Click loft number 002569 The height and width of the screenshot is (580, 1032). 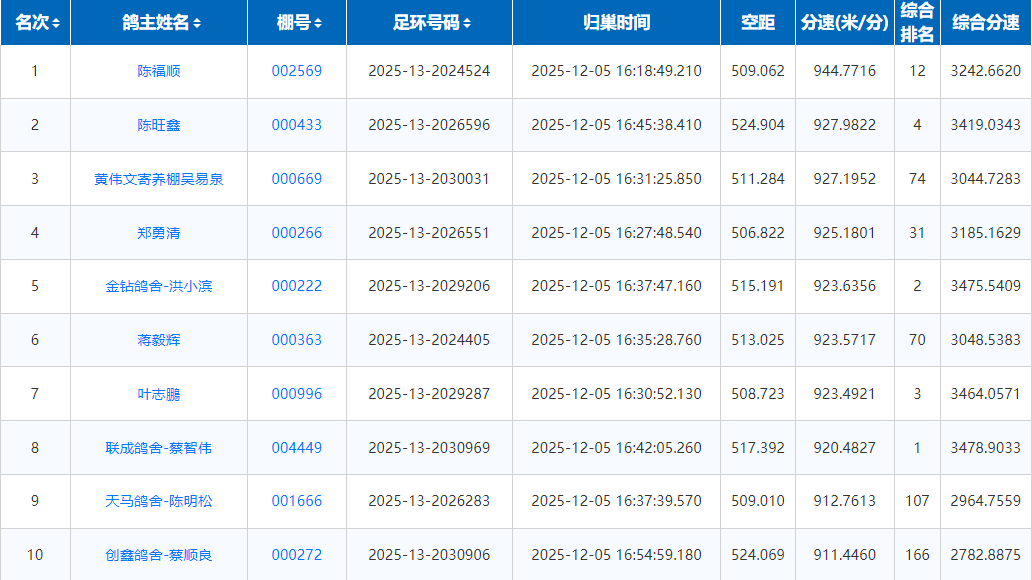(297, 71)
